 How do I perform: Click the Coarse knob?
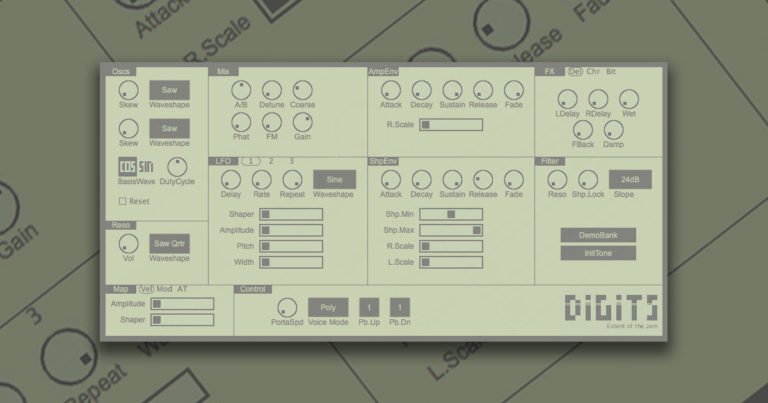302,91
